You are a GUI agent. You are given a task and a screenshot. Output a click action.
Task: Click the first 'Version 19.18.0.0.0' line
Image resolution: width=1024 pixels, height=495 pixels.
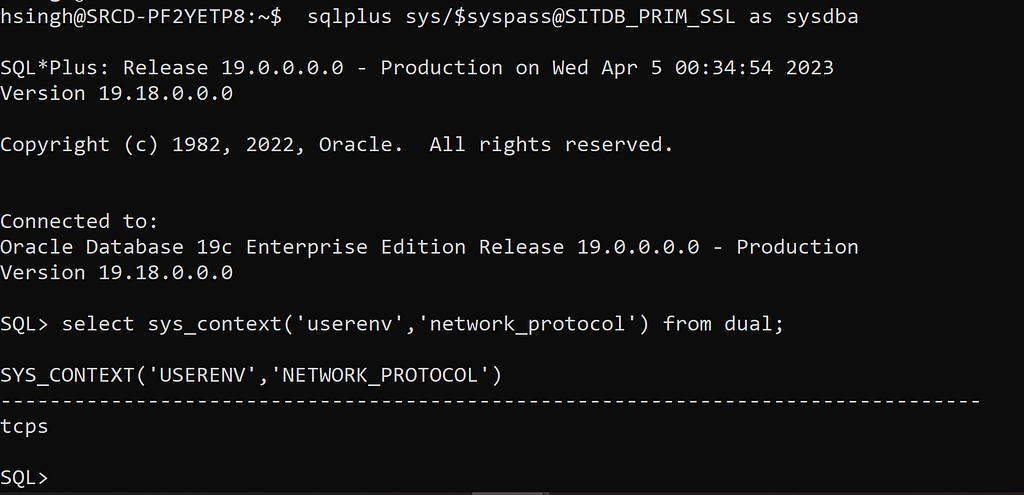[x=116, y=93]
